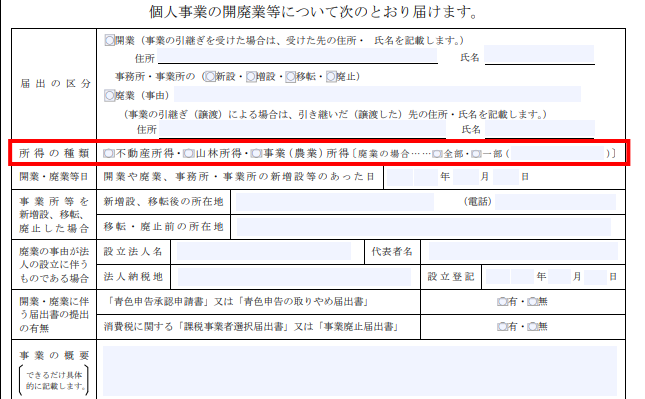Focus 新増設、移転後の所在地 address field

[335, 202]
